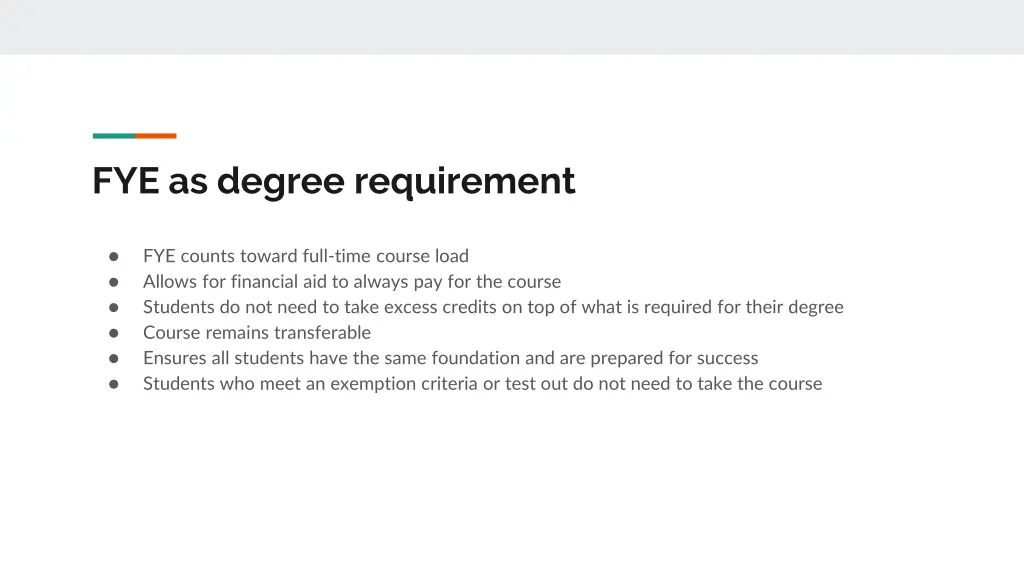
Task: Click the bullet dot beside exemption criteria line
Action: 114,384
